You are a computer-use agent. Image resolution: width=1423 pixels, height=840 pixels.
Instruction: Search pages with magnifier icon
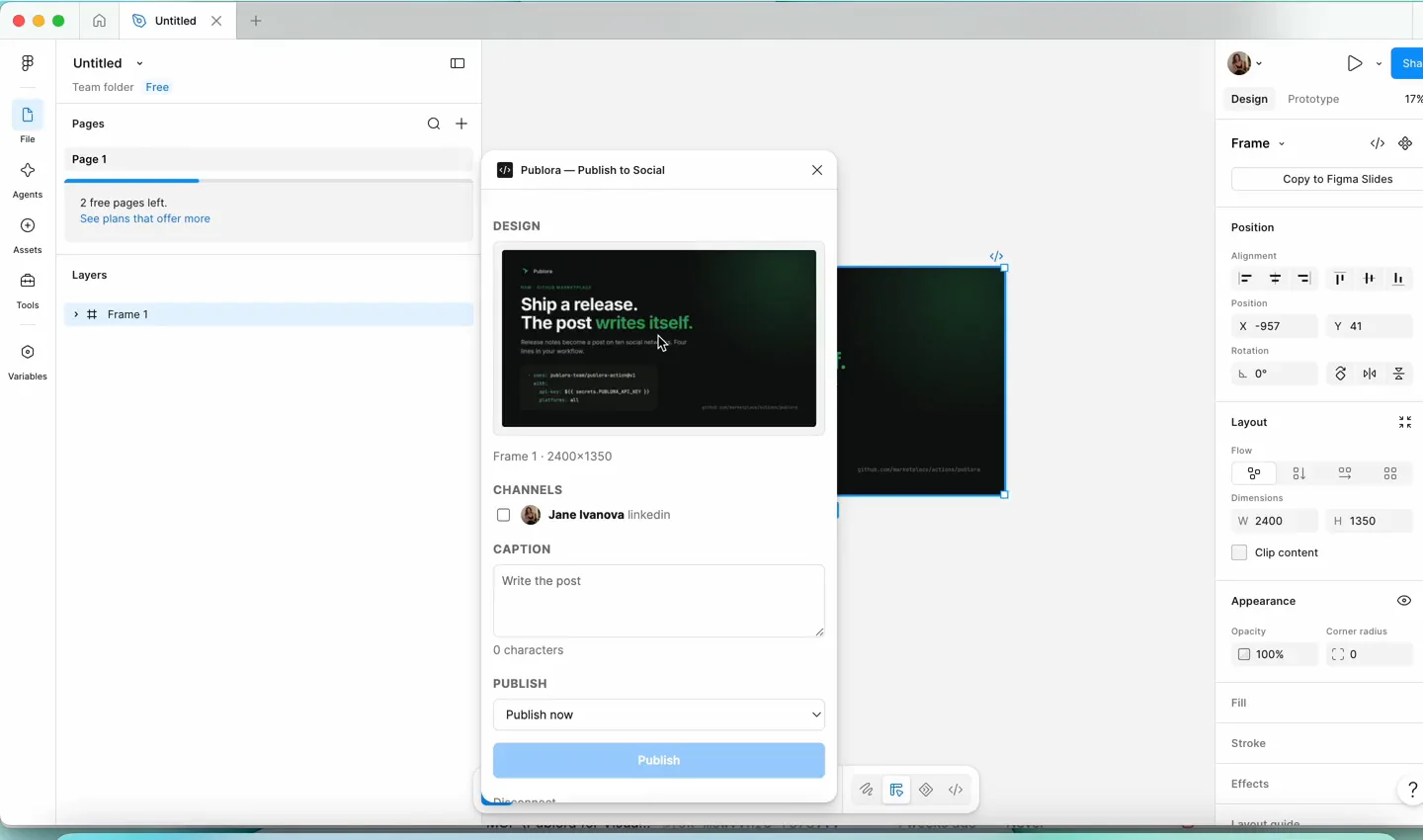(x=434, y=124)
